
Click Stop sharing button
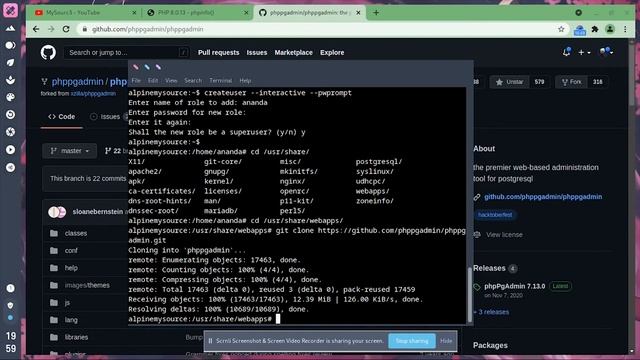pyautogui.click(x=412, y=341)
